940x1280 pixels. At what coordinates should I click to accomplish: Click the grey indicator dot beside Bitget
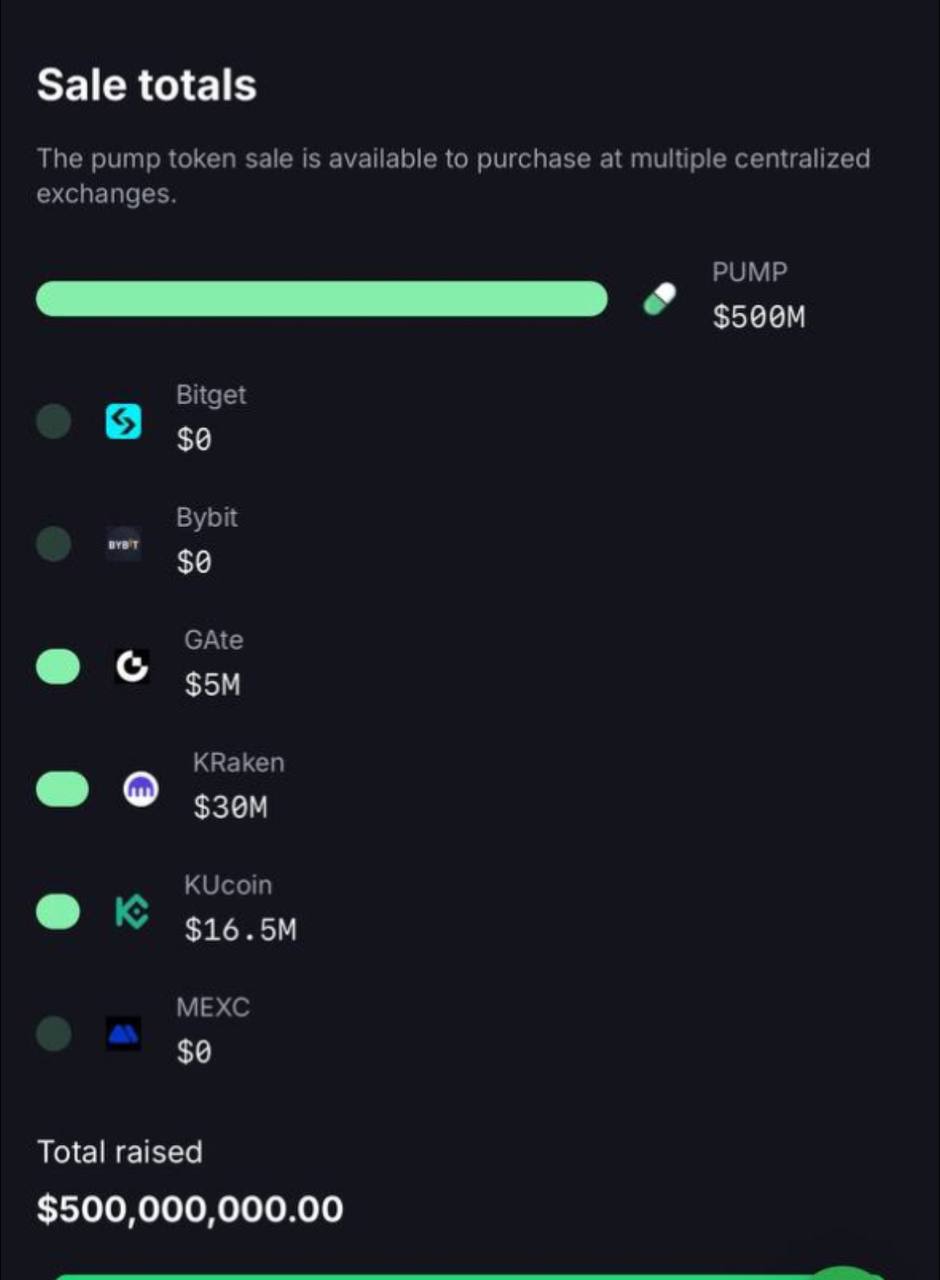coord(54,422)
